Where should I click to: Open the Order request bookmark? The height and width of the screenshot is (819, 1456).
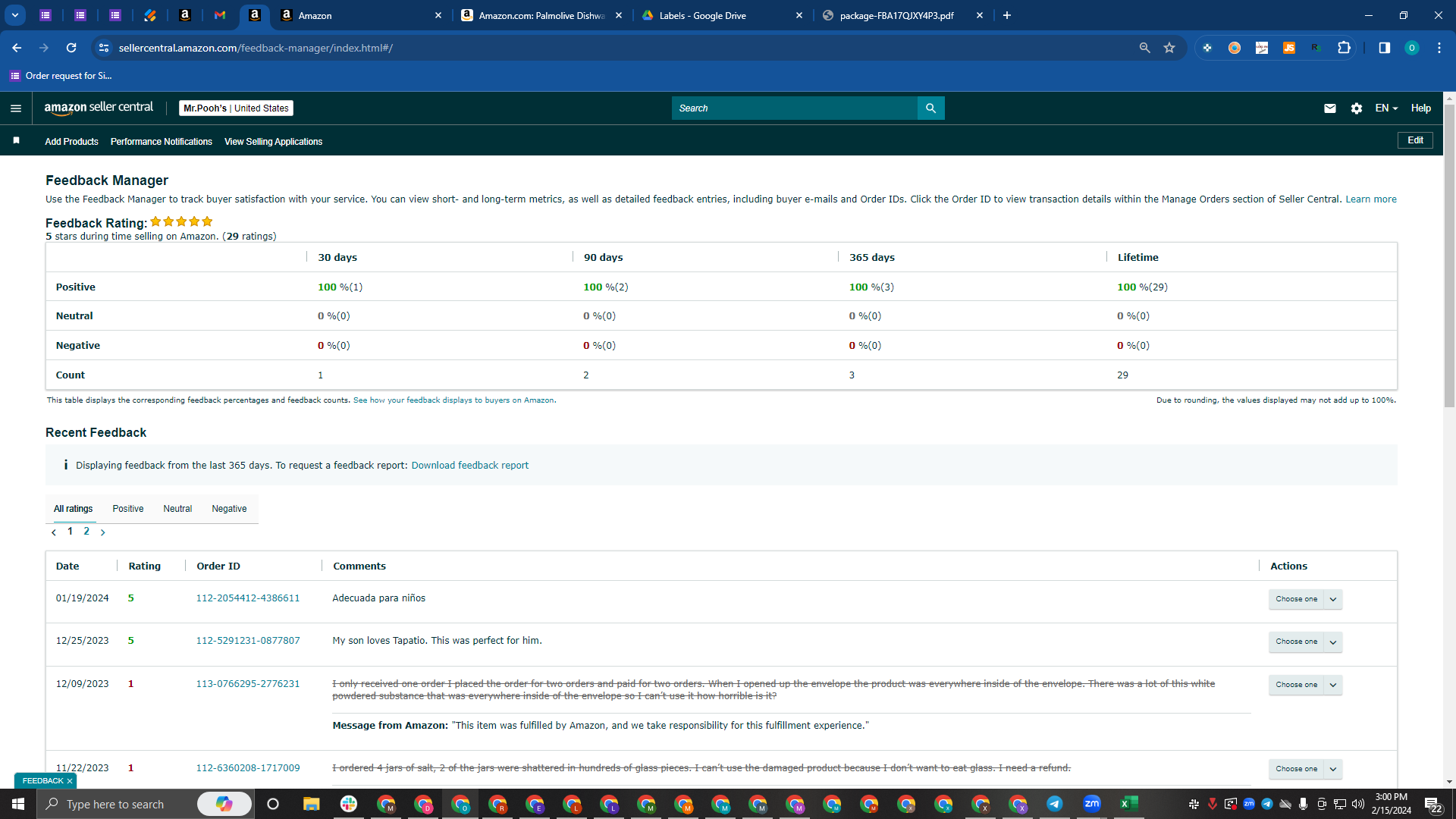click(61, 76)
